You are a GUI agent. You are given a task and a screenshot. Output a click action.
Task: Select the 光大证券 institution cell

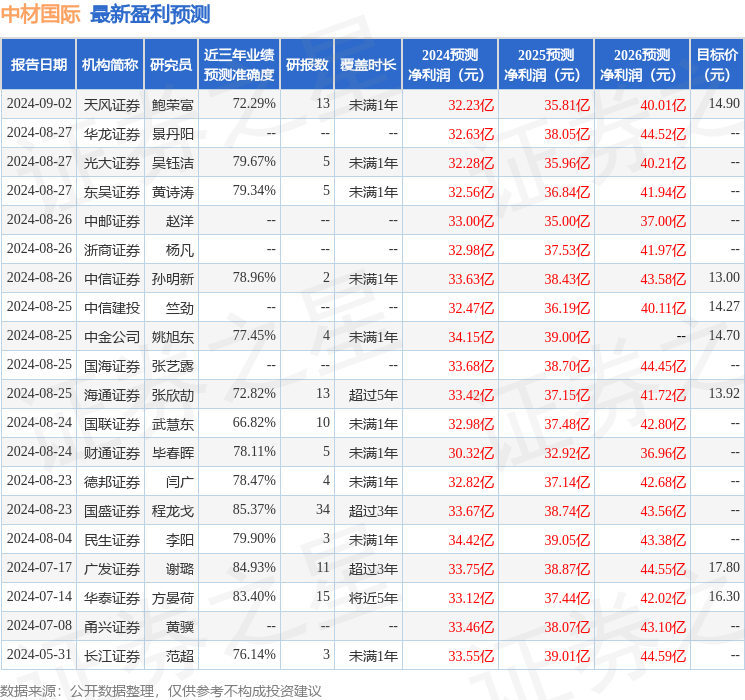coord(112,163)
